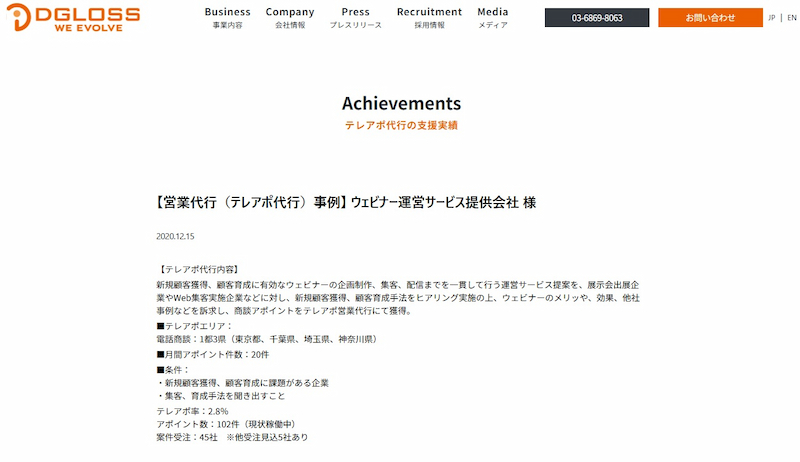Open the Recruitment 採用情報 menu
The width and height of the screenshot is (800, 462).
click(429, 18)
